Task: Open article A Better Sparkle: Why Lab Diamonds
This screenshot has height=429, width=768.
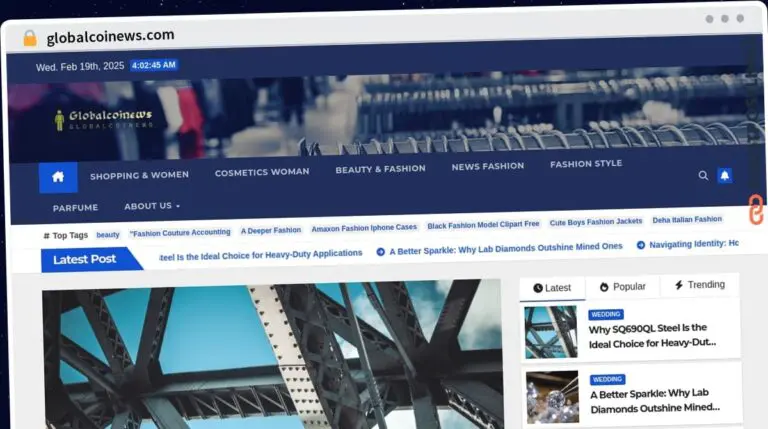Action: click(655, 401)
